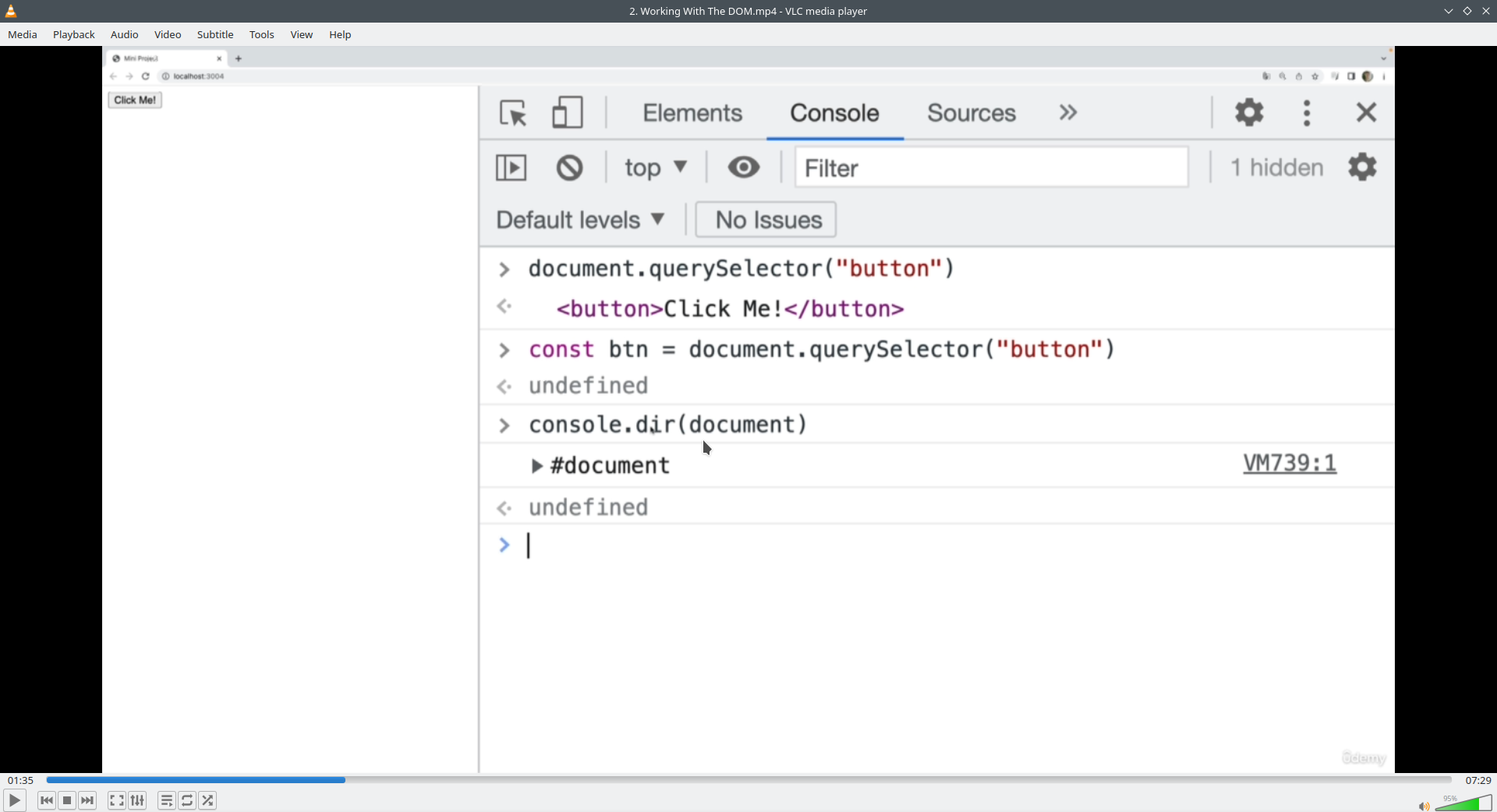Image resolution: width=1497 pixels, height=812 pixels.
Task: Open the Subtitle menu
Action: [215, 34]
